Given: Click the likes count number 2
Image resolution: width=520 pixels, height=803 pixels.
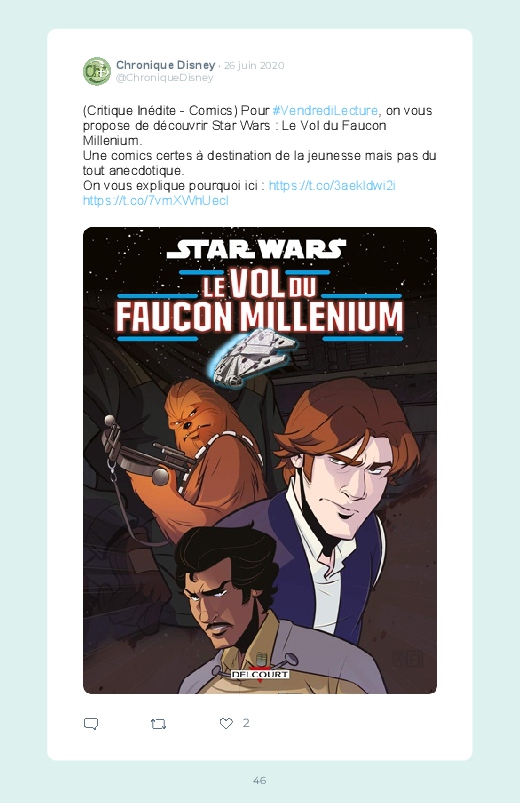Looking at the screenshot, I should [246, 723].
